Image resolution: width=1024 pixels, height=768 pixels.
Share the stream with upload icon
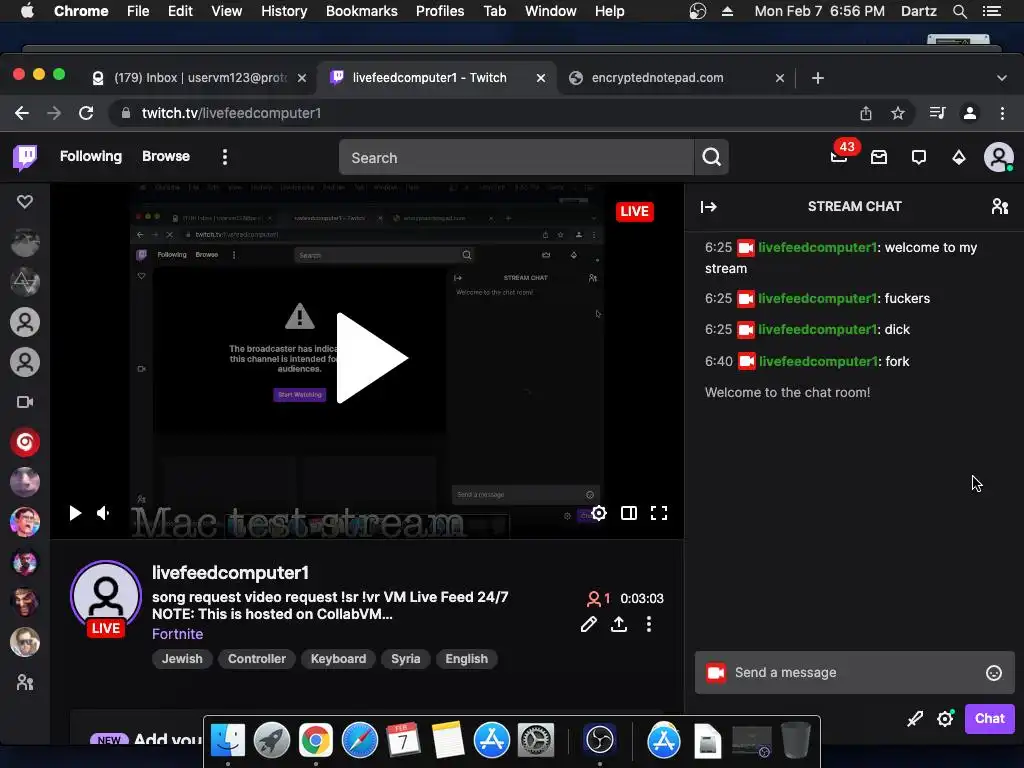point(618,624)
